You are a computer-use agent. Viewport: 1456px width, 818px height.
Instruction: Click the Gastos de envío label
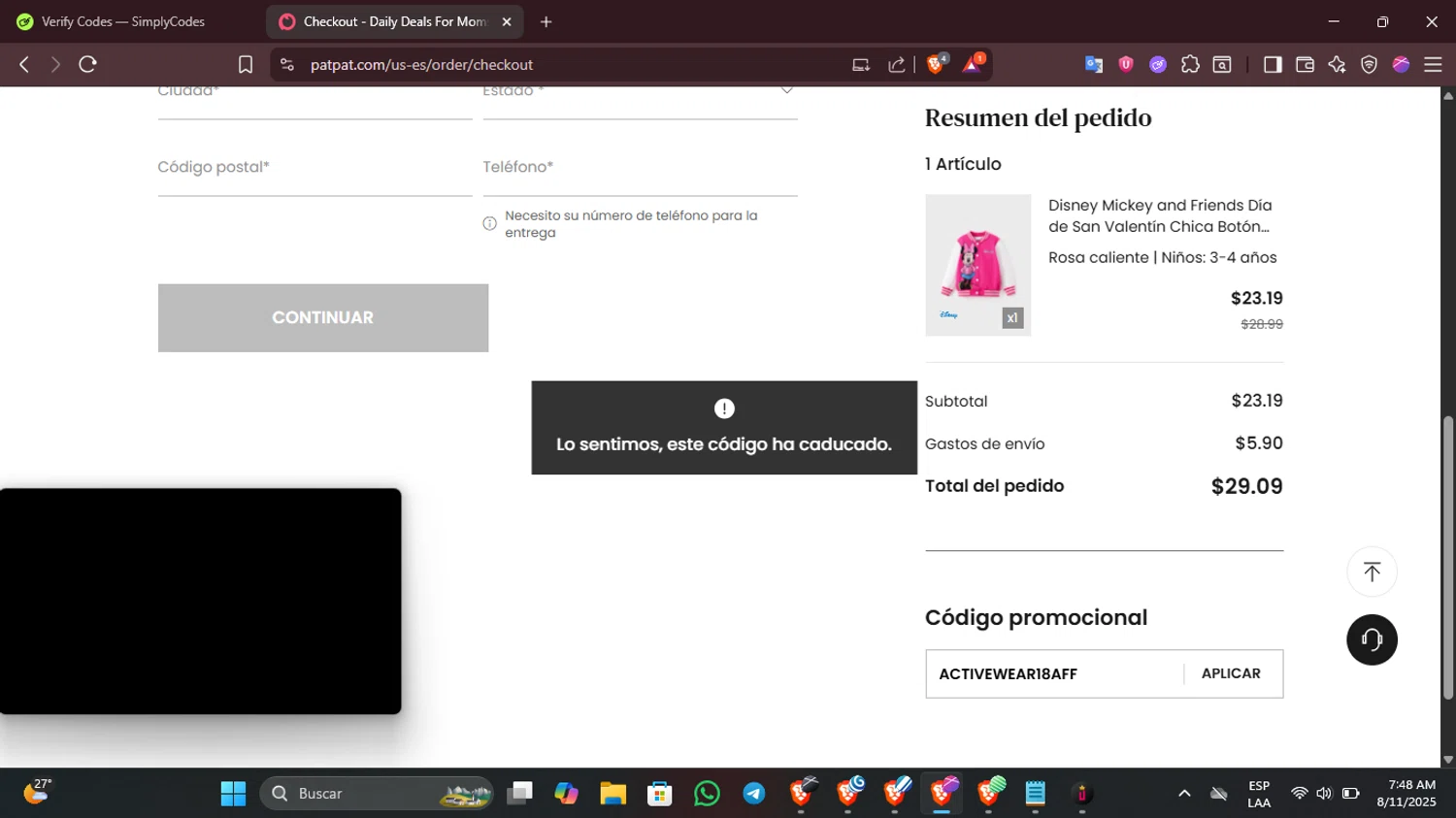pyautogui.click(x=984, y=444)
